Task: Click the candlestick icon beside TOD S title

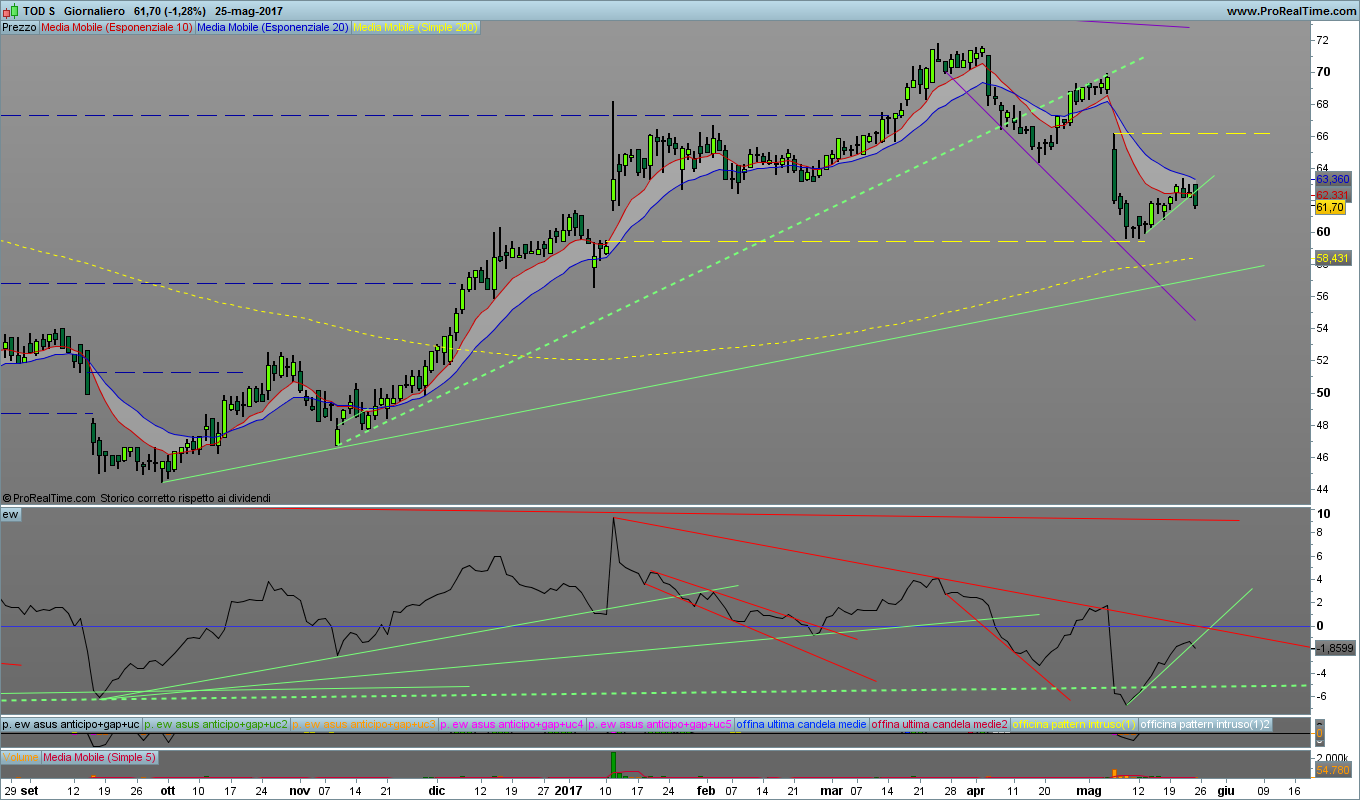Action: point(11,10)
